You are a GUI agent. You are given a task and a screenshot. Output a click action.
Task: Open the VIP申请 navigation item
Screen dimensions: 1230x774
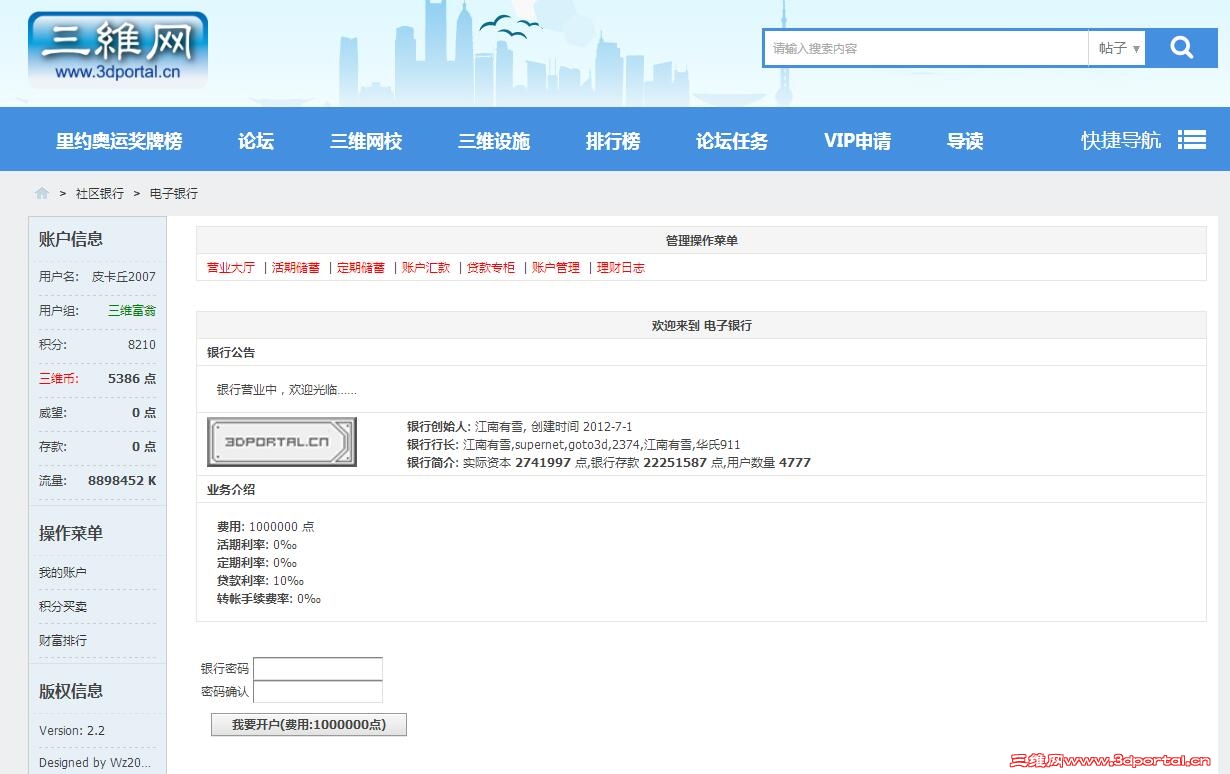pyautogui.click(x=857, y=141)
